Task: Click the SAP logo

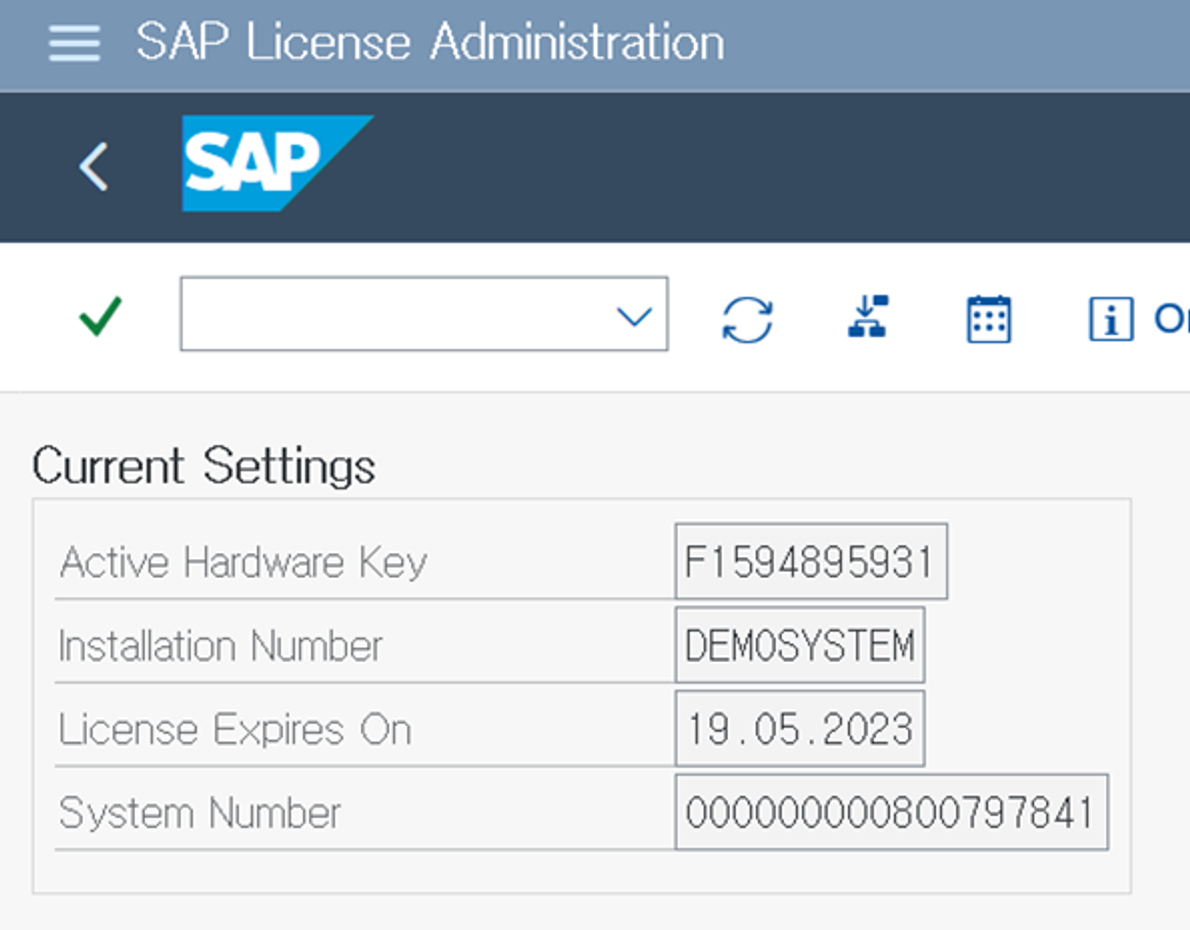Action: click(x=276, y=163)
